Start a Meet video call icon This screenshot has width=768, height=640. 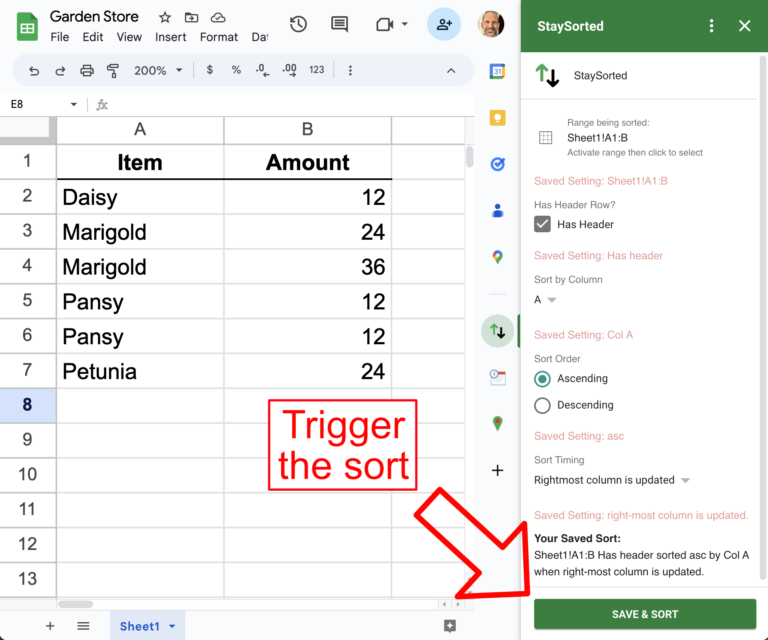384,24
